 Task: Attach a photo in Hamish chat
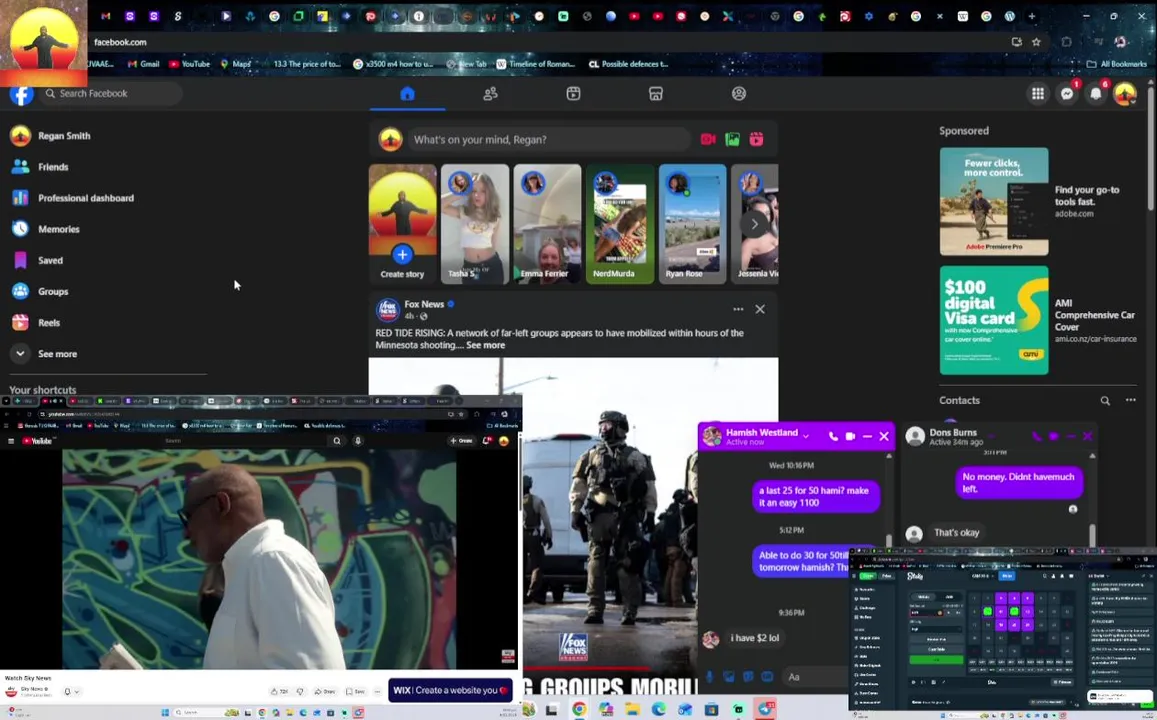(729, 676)
